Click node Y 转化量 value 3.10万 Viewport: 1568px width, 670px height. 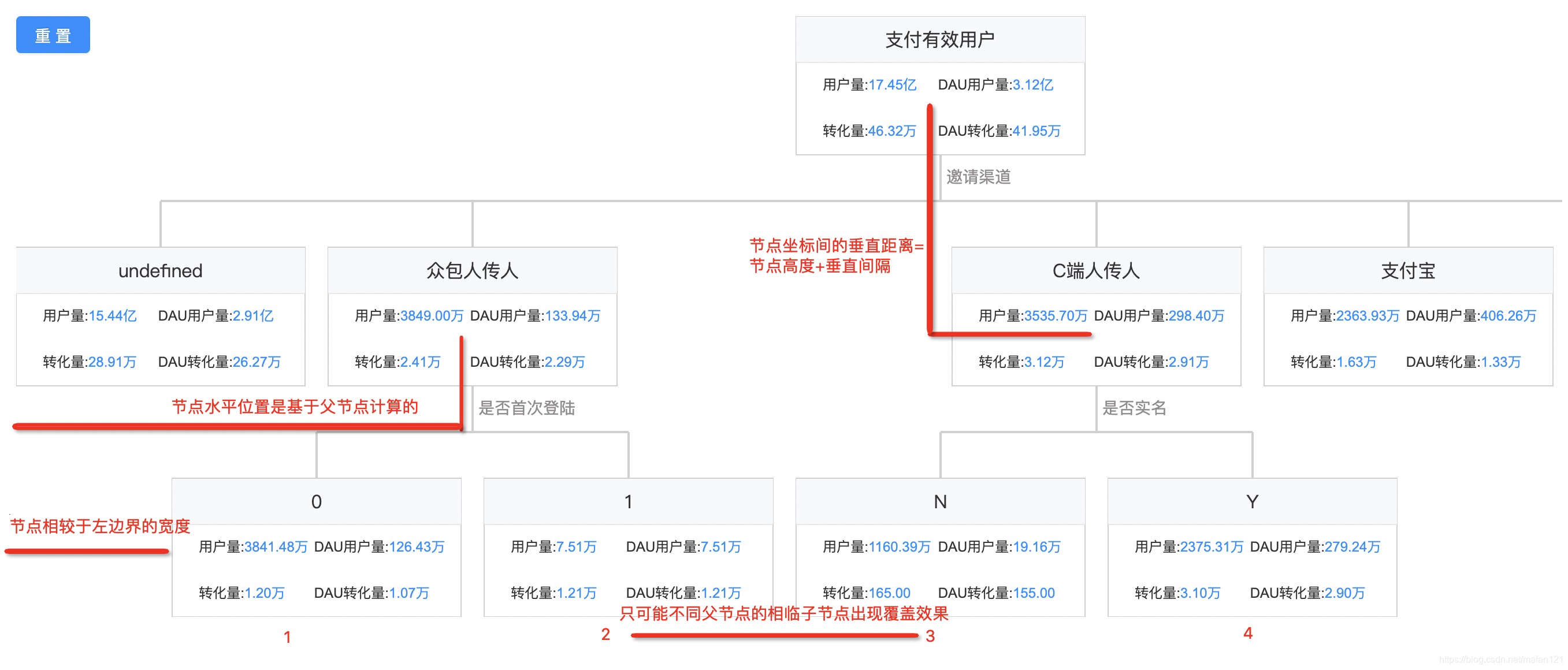1201,593
